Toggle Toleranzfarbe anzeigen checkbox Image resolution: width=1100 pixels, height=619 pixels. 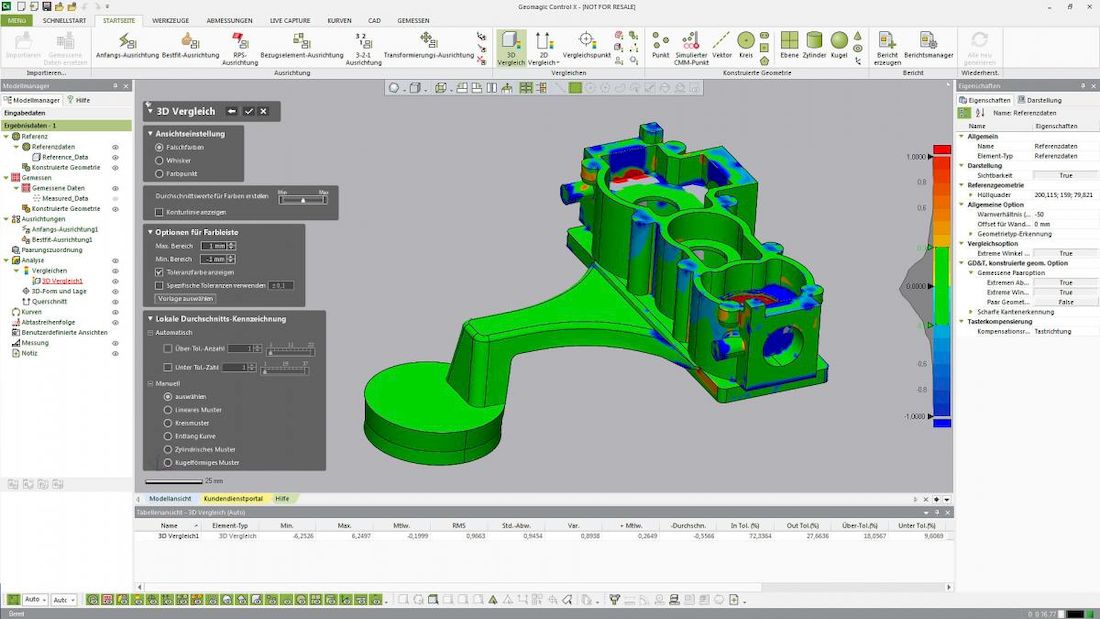159,272
